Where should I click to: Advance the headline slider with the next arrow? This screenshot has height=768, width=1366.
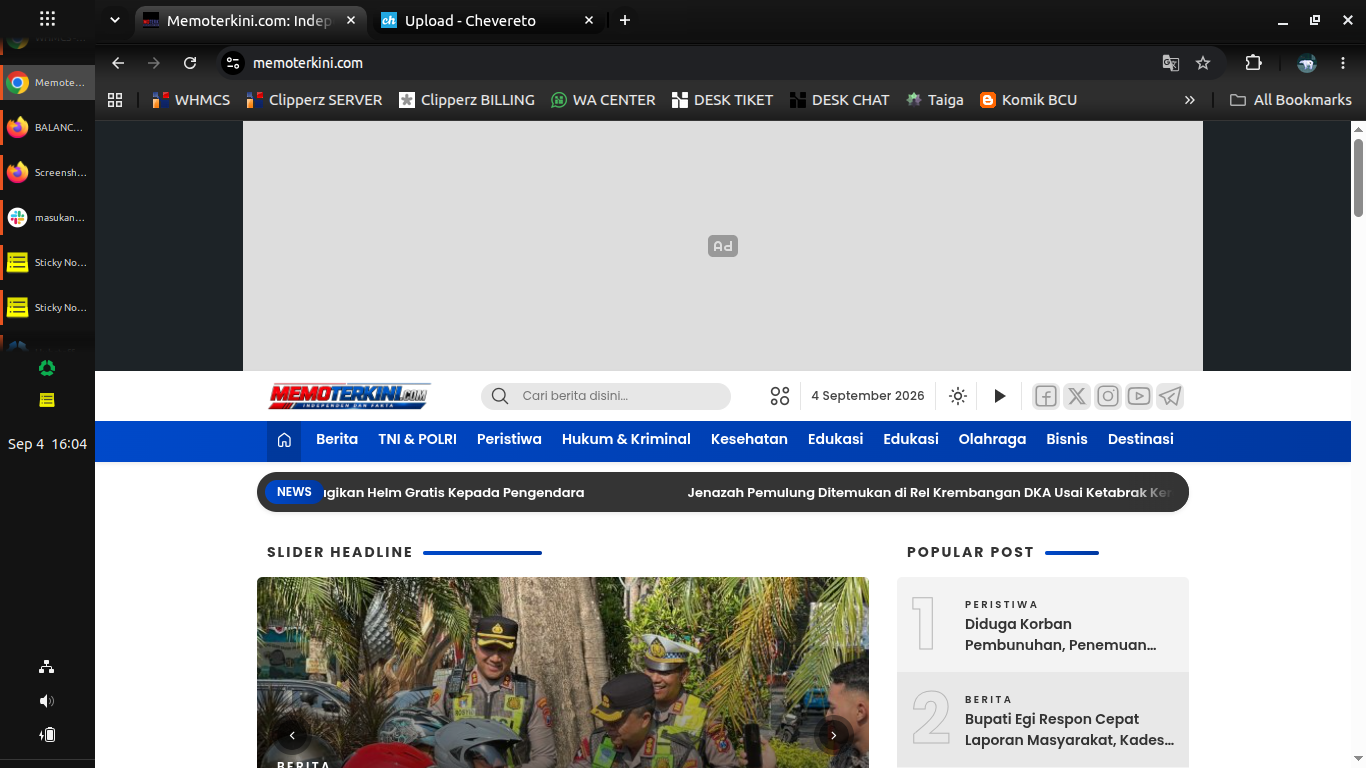[833, 735]
